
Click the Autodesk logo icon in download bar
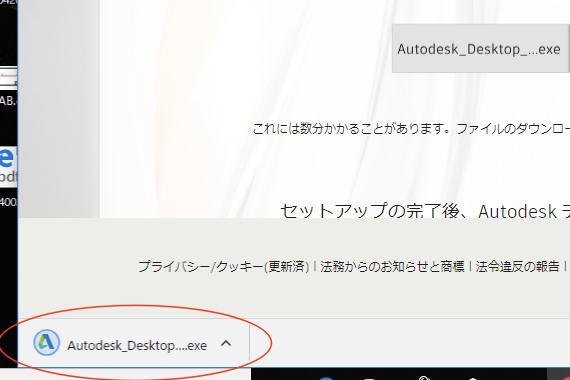(x=47, y=343)
